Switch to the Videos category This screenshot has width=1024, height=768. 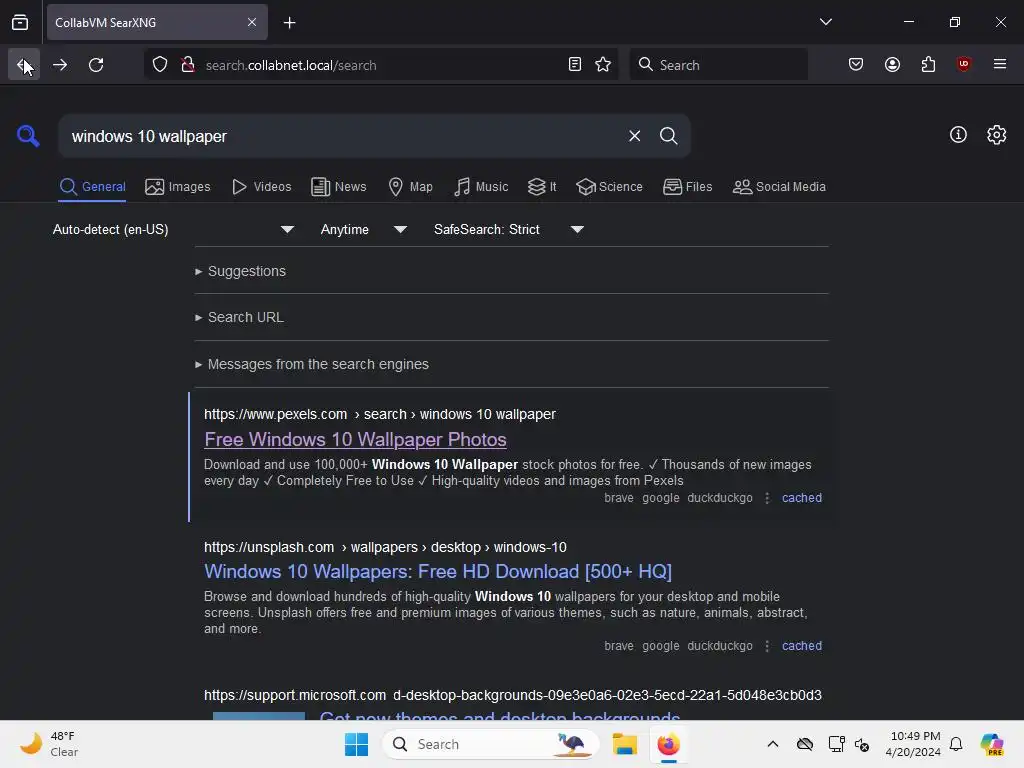[x=261, y=187]
